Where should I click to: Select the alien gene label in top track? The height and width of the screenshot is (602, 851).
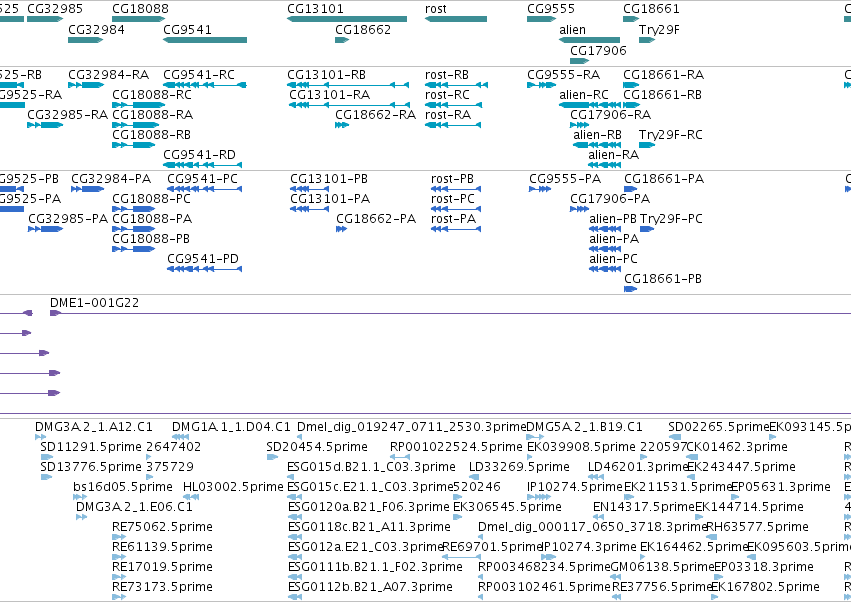573,29
